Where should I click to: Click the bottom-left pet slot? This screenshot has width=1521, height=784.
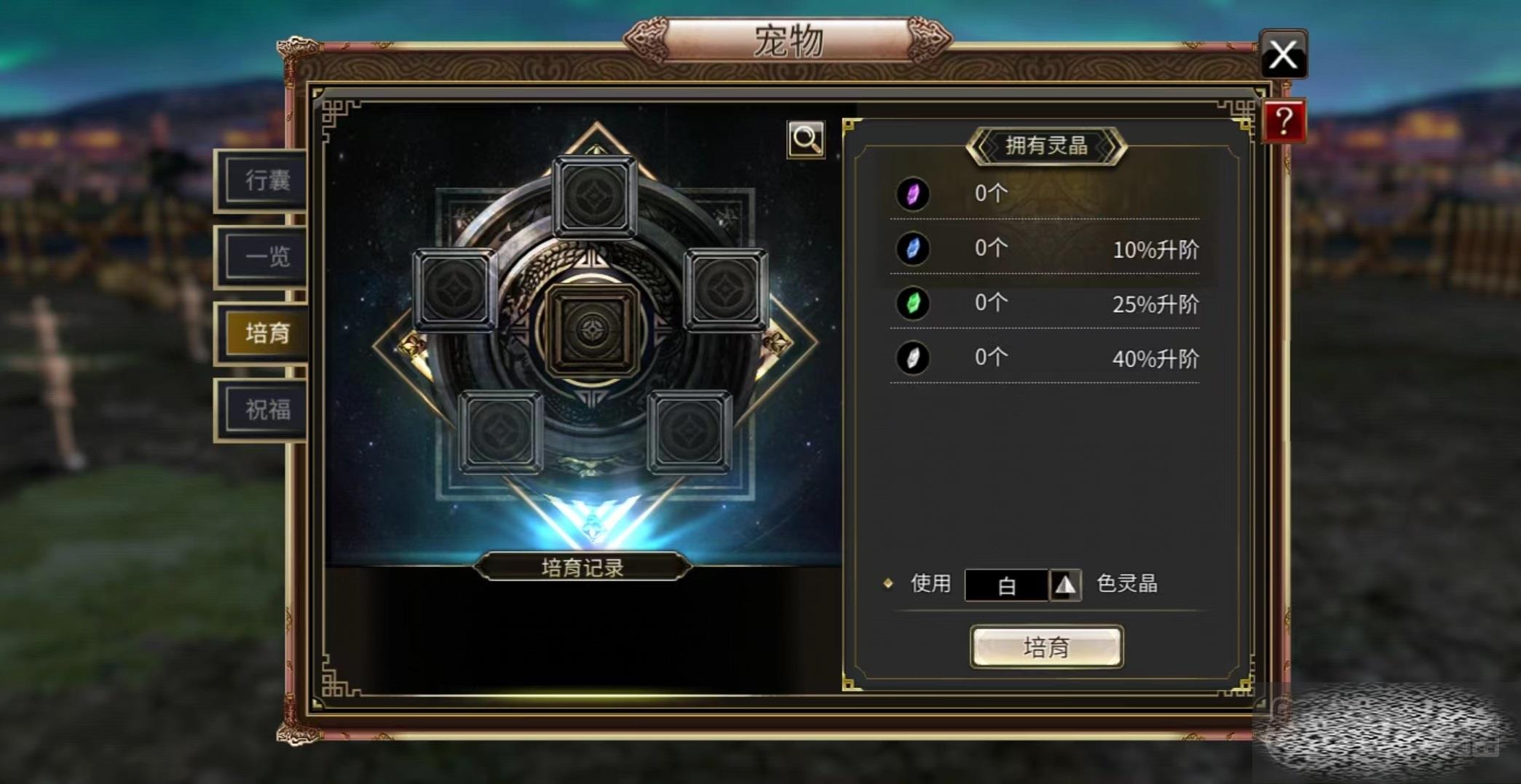[x=501, y=432]
